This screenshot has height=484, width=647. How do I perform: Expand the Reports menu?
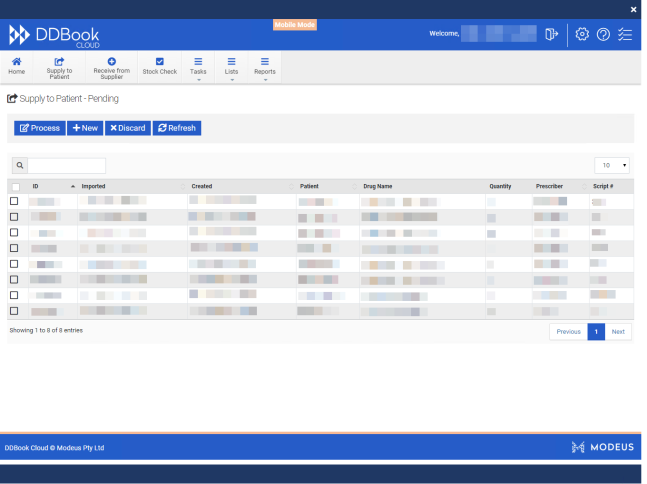264,66
